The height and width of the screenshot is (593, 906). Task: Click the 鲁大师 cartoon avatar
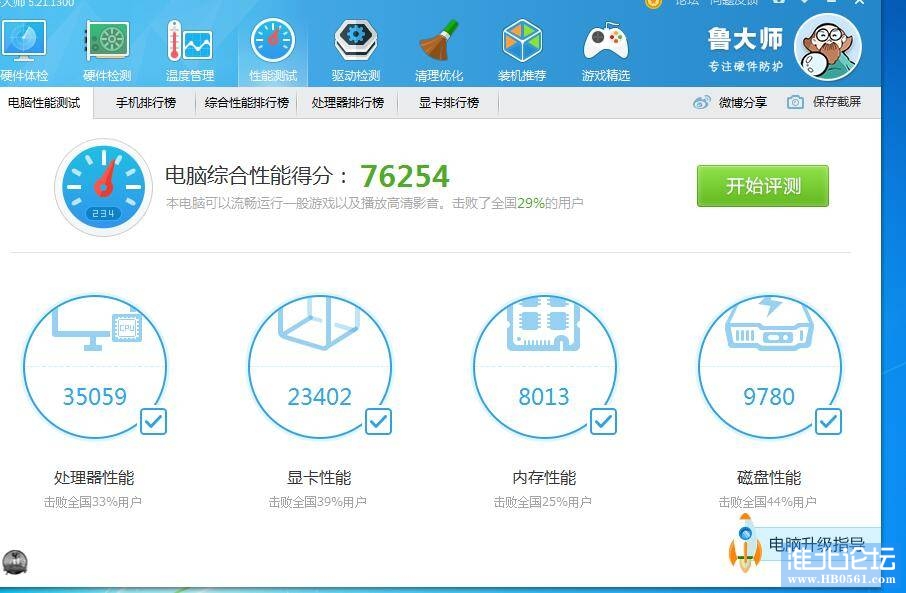(827, 47)
